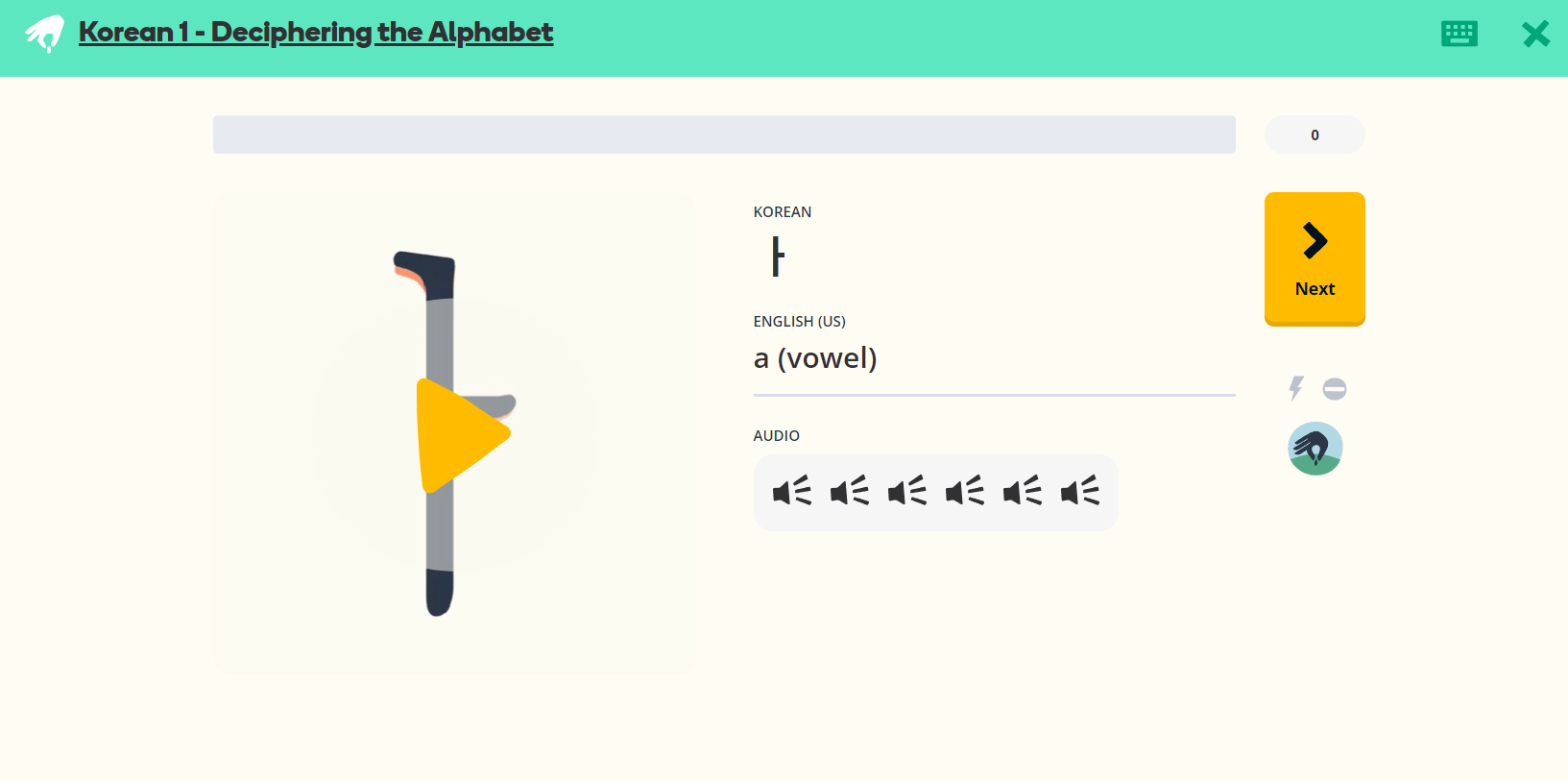Mark this word as difficult

tap(1295, 388)
